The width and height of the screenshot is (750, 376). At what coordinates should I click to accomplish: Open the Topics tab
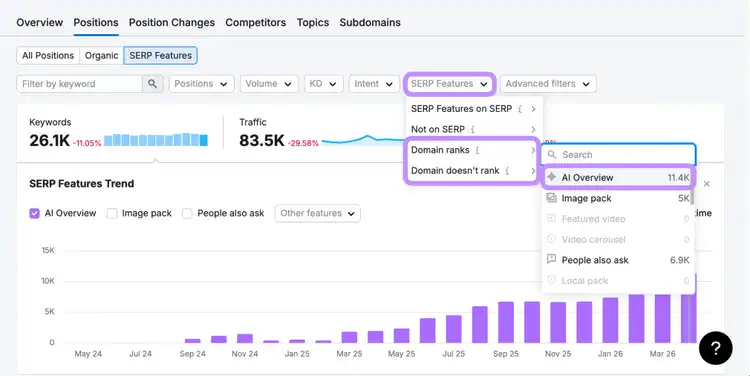[313, 22]
